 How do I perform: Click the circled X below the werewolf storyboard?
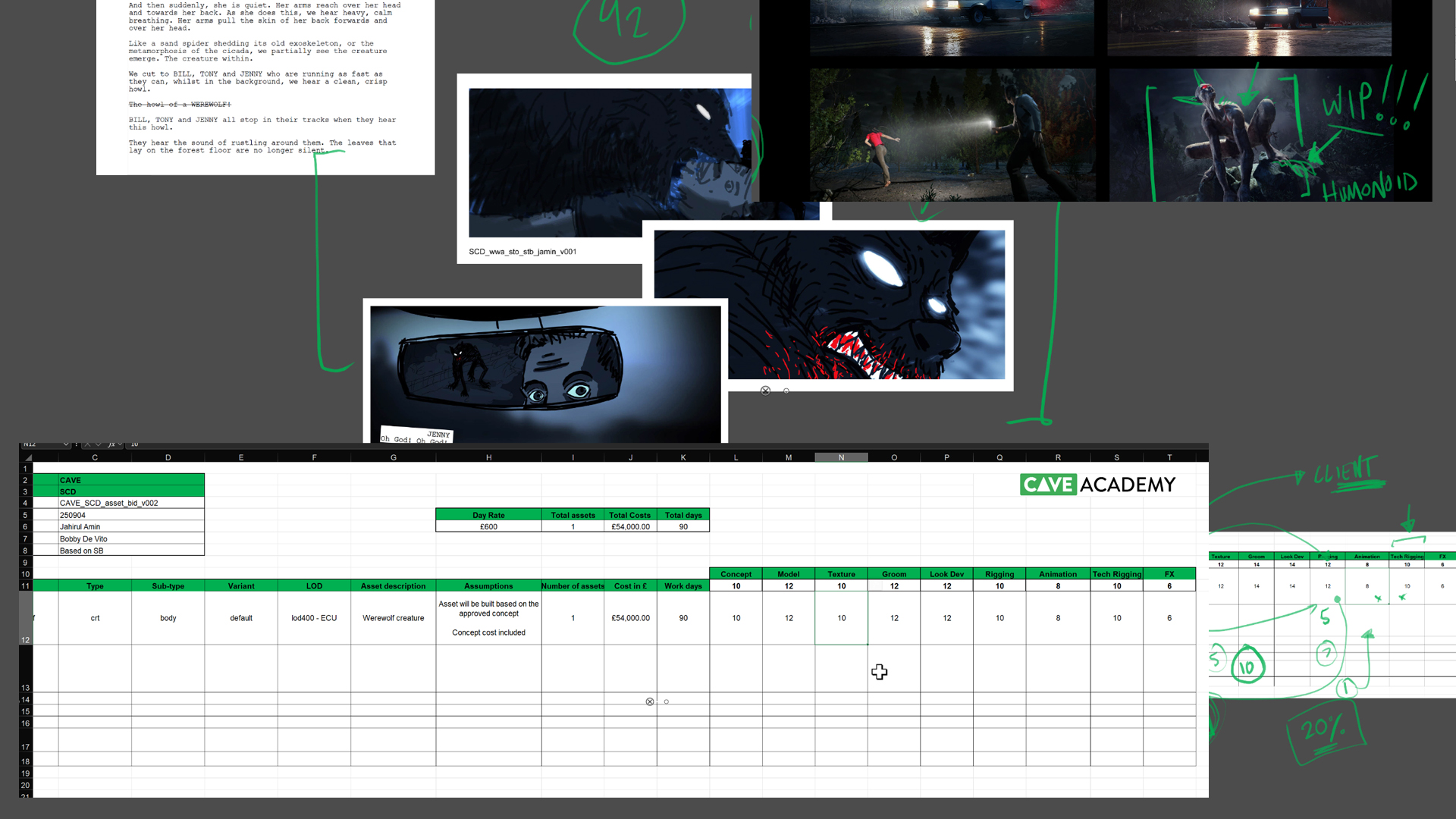[x=765, y=391]
